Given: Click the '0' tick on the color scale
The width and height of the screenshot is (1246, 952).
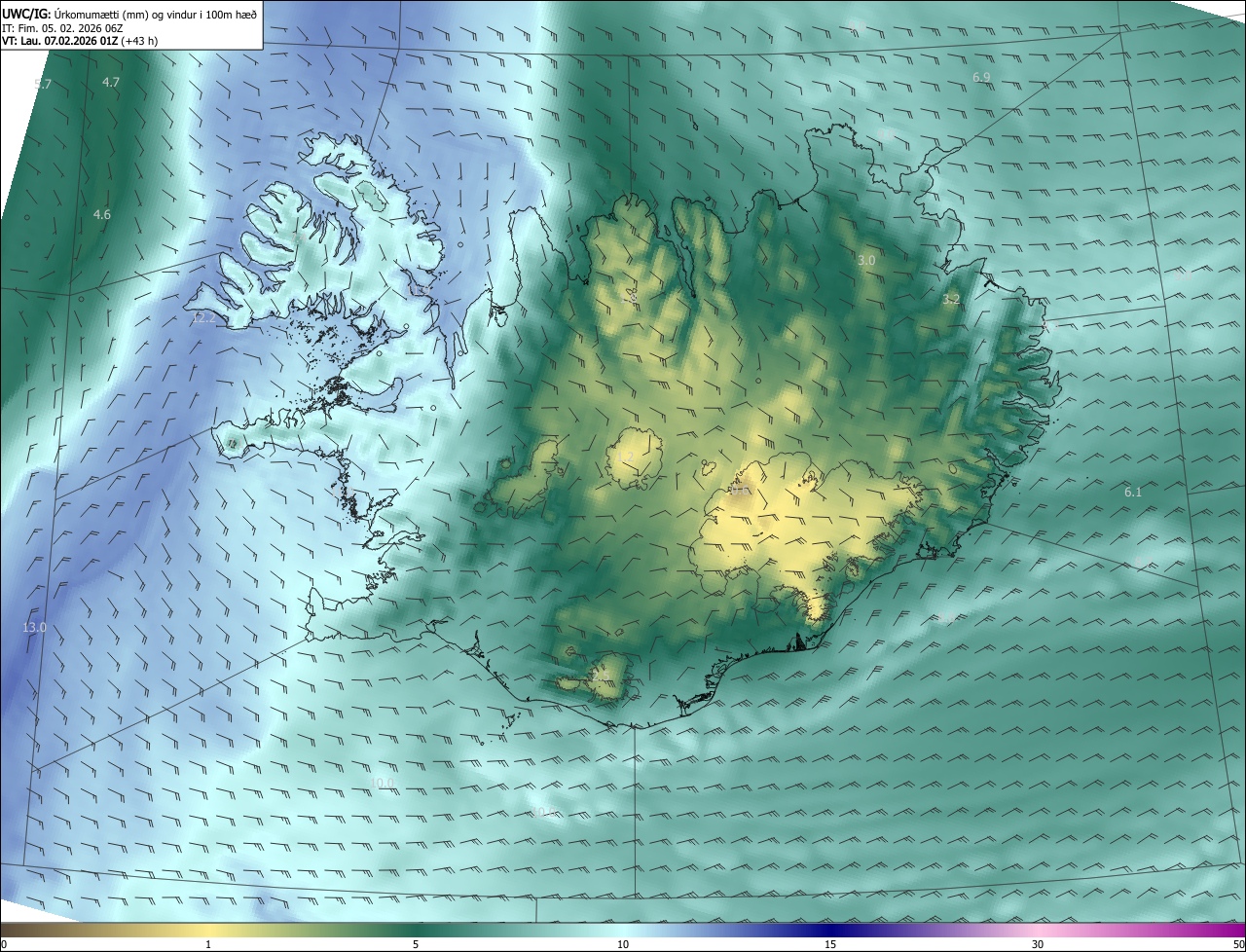Looking at the screenshot, I should pyautogui.click(x=4, y=944).
